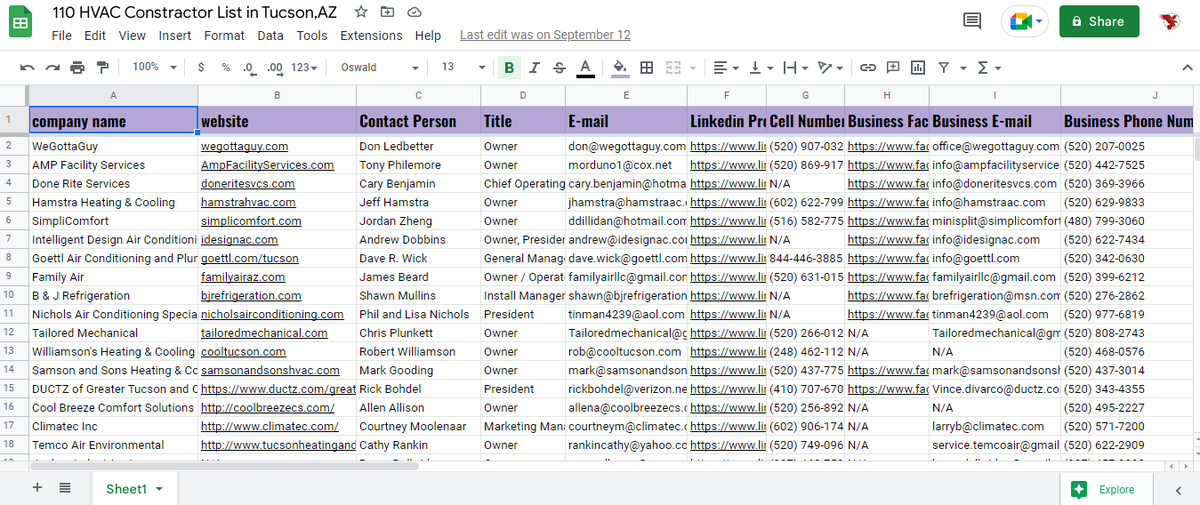Click the Redo icon
Viewport: 1200px width, 505px height.
[x=52, y=67]
